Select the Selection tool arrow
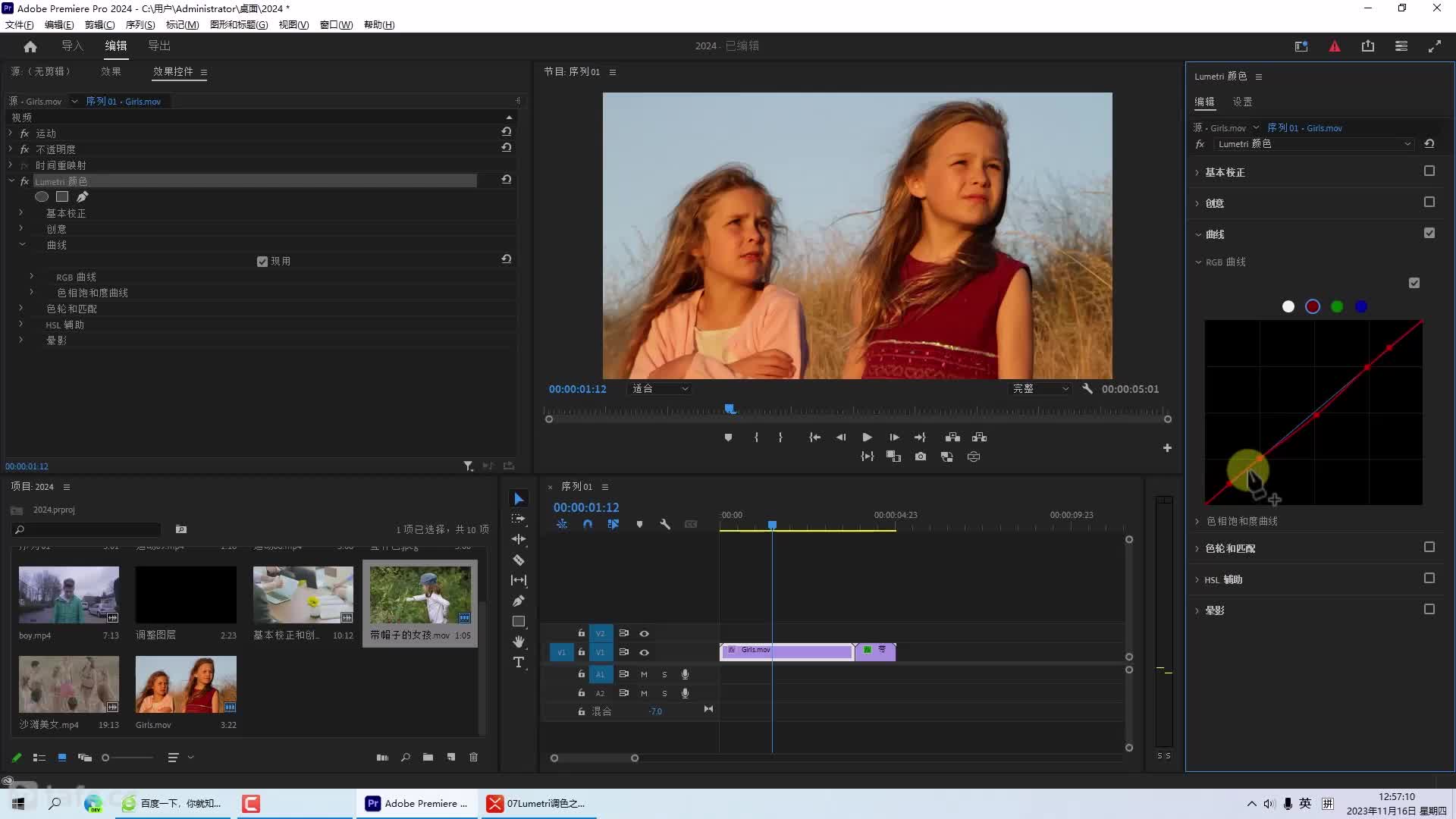The height and width of the screenshot is (819, 1456). pyautogui.click(x=519, y=498)
